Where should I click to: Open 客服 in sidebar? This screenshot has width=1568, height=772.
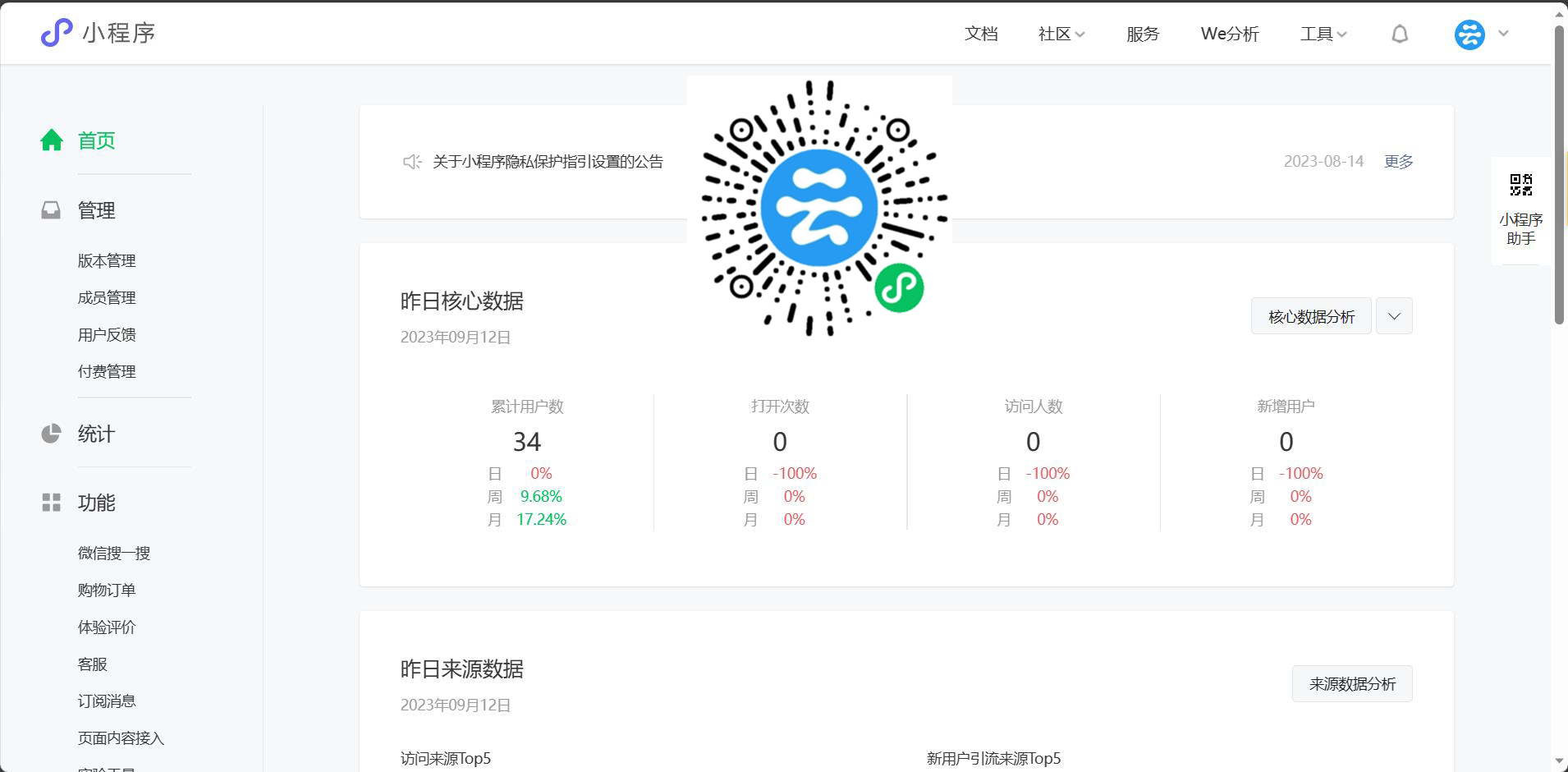tap(93, 664)
